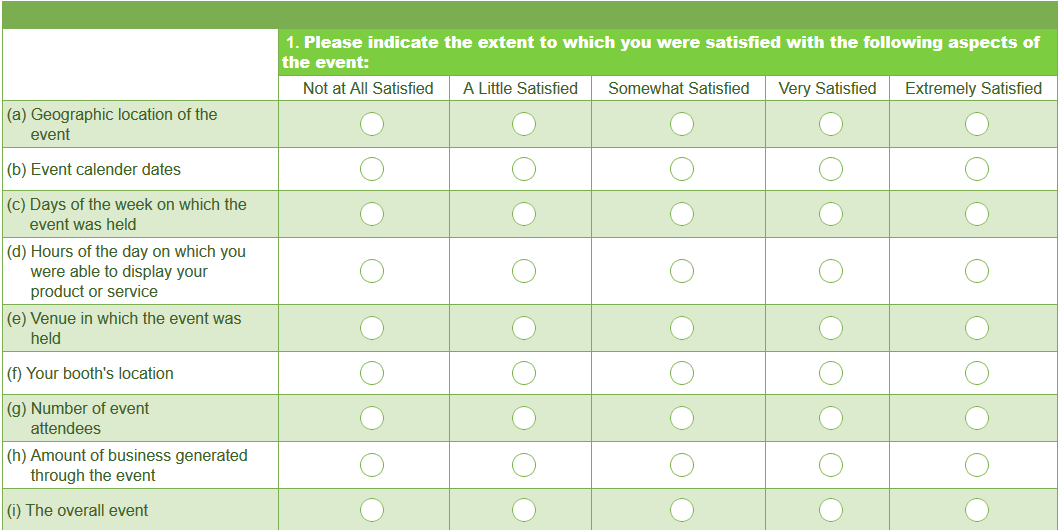Mark amount of business generated Somewhat Satisfied
This screenshot has width=1060, height=530.
682,465
